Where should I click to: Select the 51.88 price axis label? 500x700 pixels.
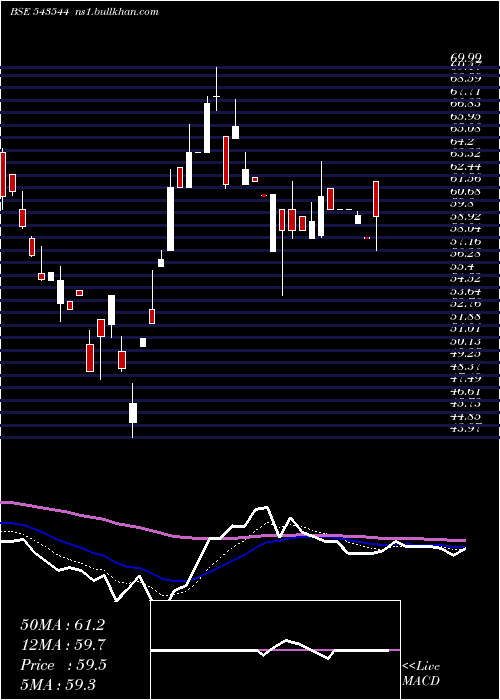pyautogui.click(x=466, y=317)
